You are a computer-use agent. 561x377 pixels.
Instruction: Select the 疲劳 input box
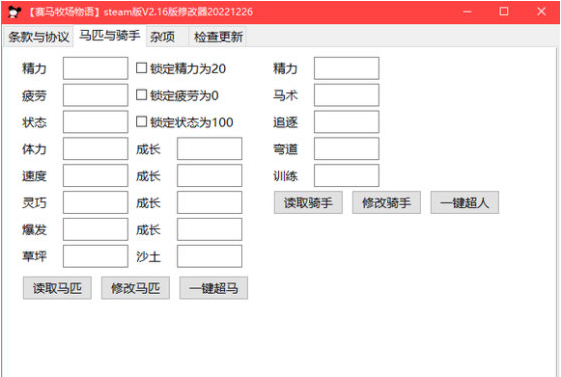(x=96, y=95)
